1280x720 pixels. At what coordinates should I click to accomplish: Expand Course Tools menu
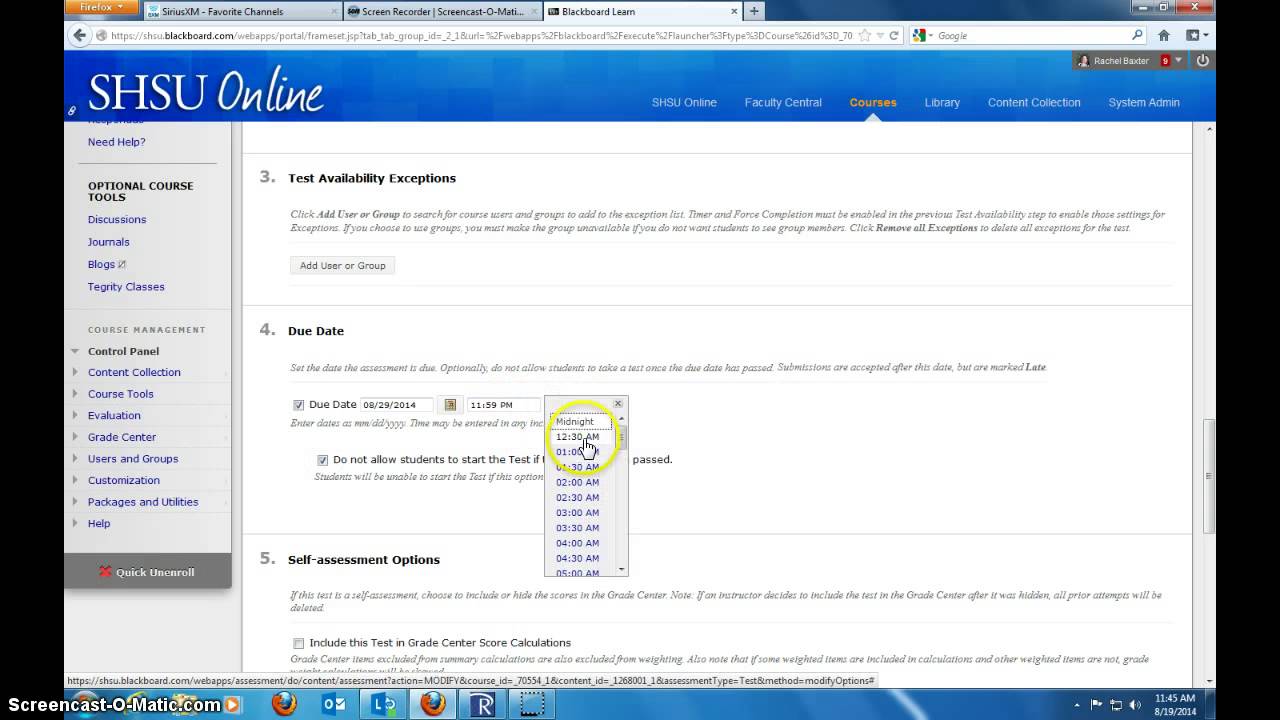pyautogui.click(x=75, y=394)
